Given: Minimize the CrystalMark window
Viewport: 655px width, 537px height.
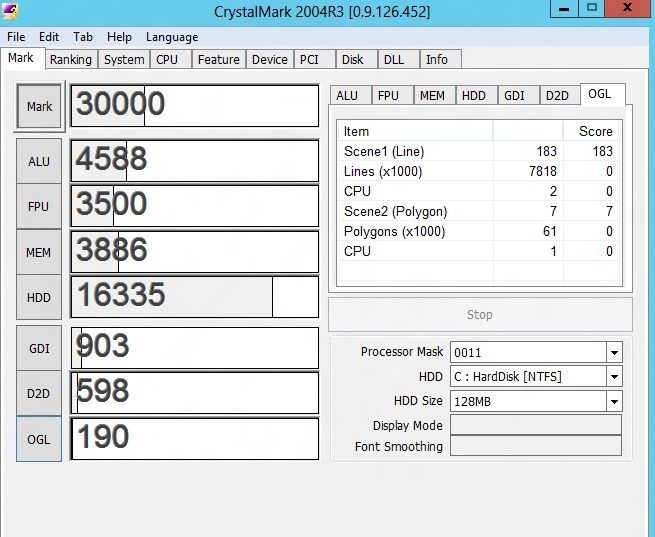Looking at the screenshot, I should point(564,8).
